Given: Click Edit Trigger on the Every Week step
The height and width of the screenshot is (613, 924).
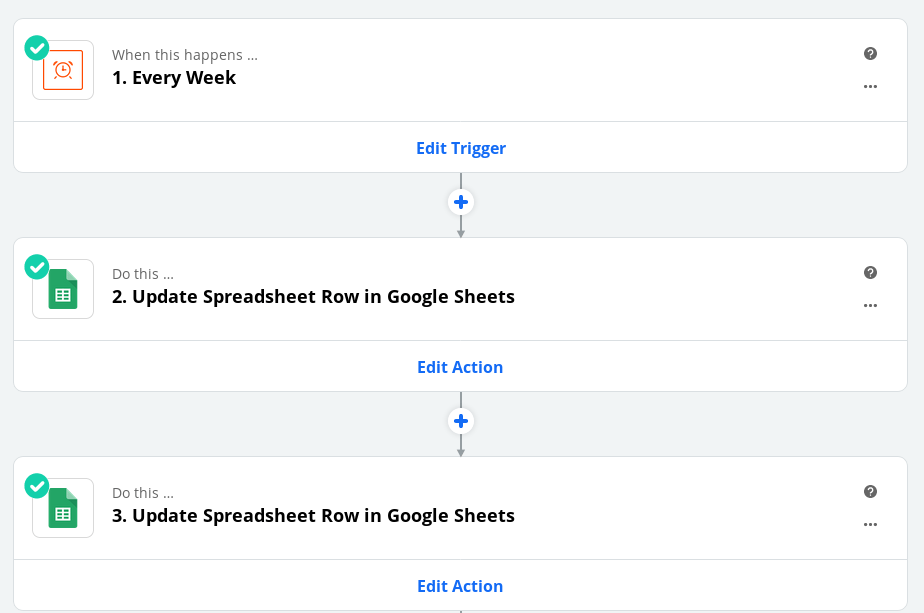Looking at the screenshot, I should click(461, 147).
